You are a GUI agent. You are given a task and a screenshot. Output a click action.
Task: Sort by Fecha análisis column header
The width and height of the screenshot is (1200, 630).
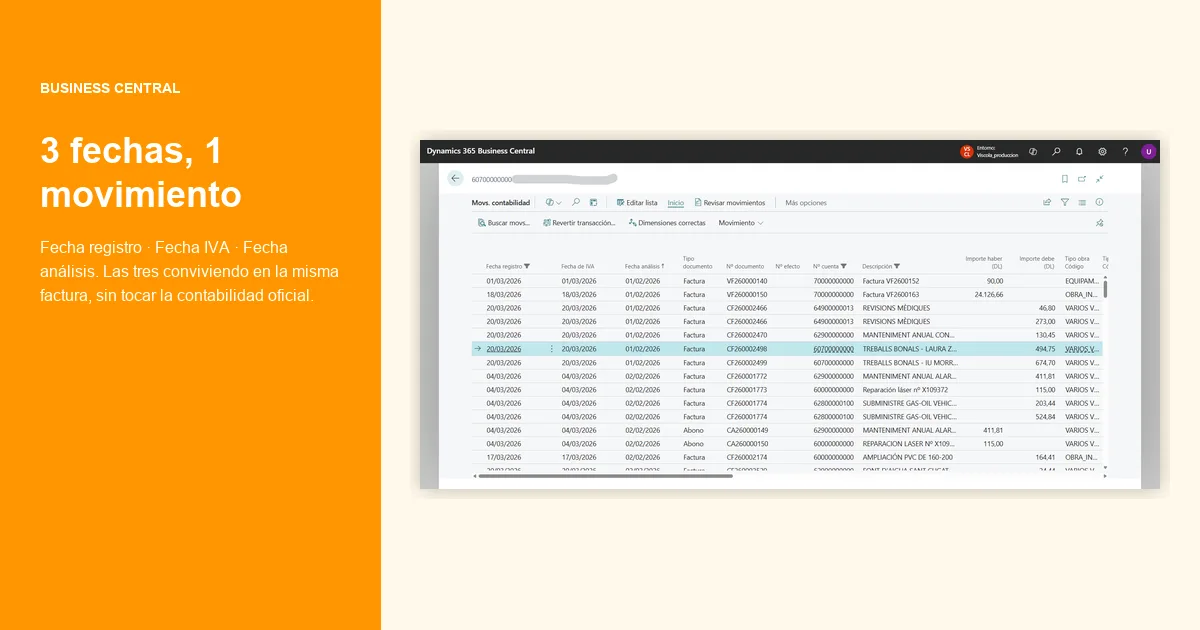coord(645,266)
